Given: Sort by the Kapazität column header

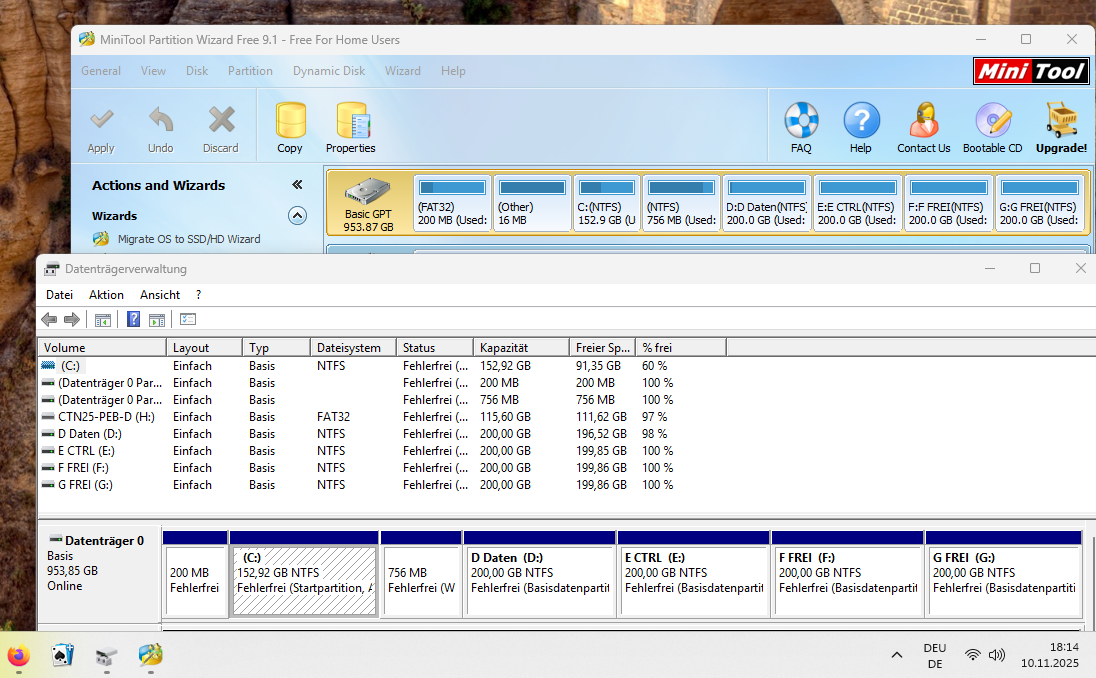Looking at the screenshot, I should (521, 347).
